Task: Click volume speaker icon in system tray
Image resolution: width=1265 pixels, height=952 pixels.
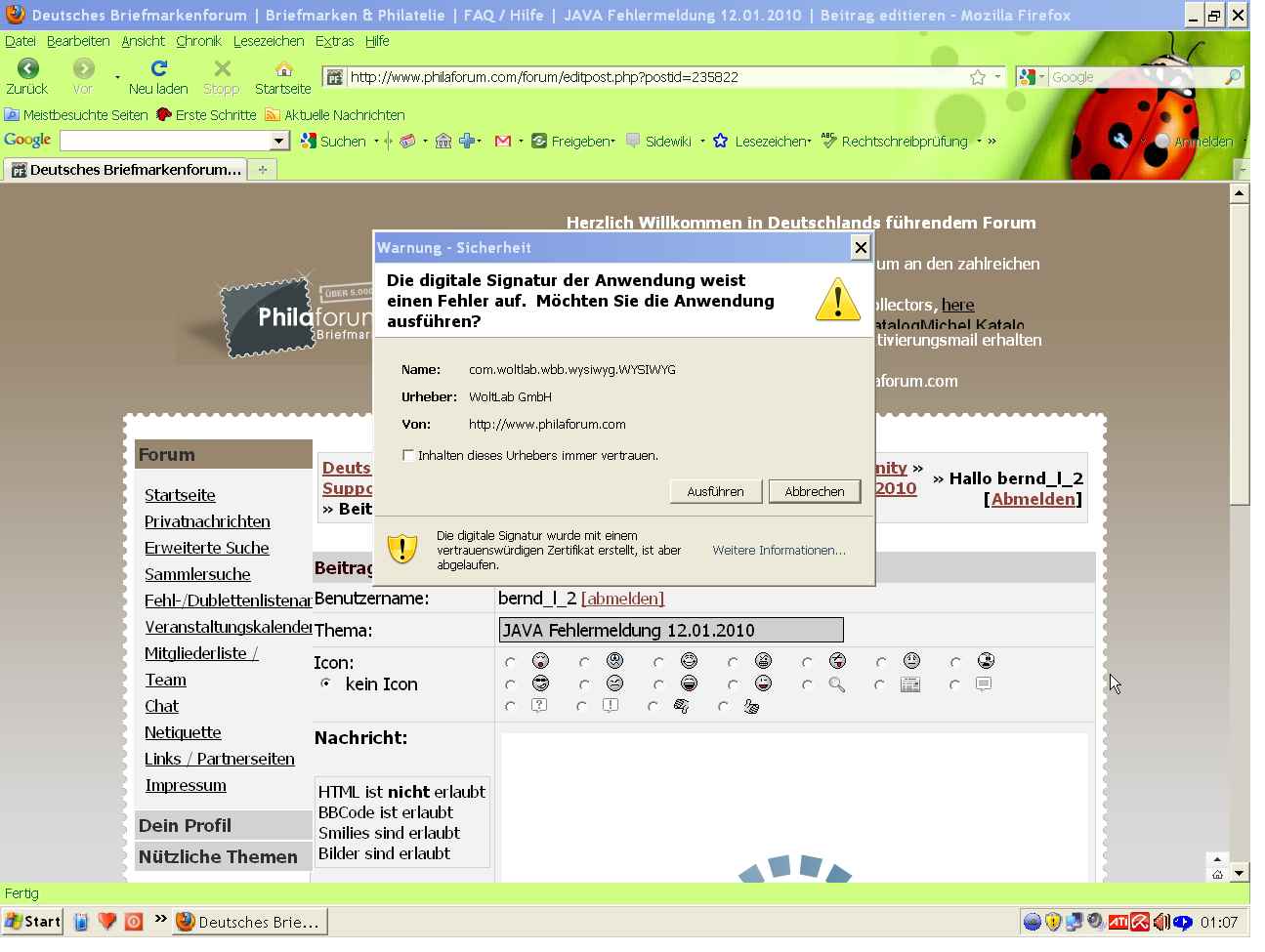Action: click(x=1161, y=922)
